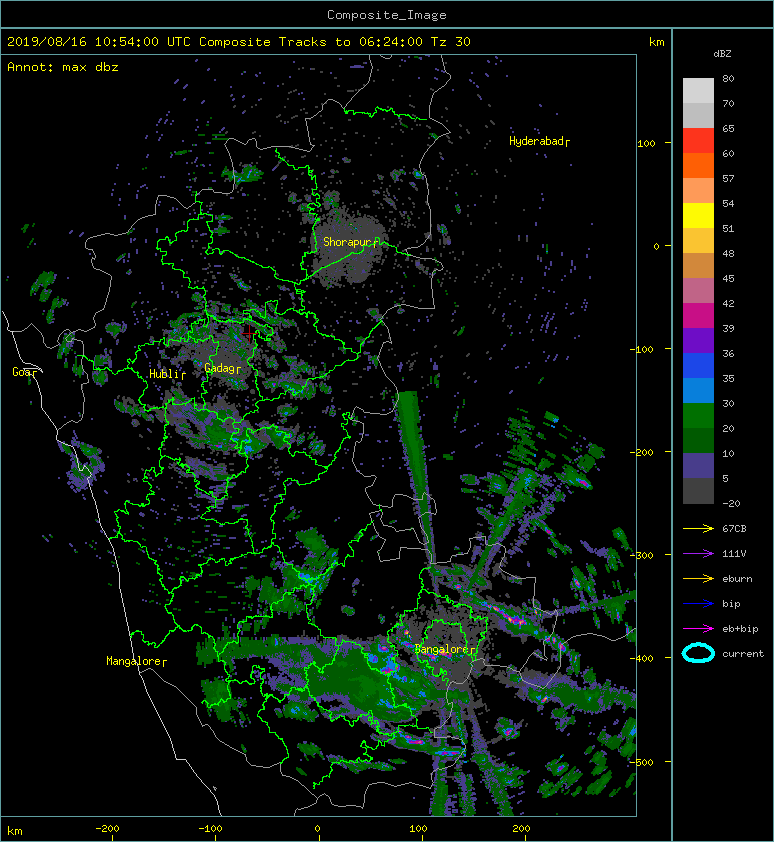Screen dimensions: 774x842
Task: Select the gold 51-48 dBZ swatch
Action: [x=698, y=241]
